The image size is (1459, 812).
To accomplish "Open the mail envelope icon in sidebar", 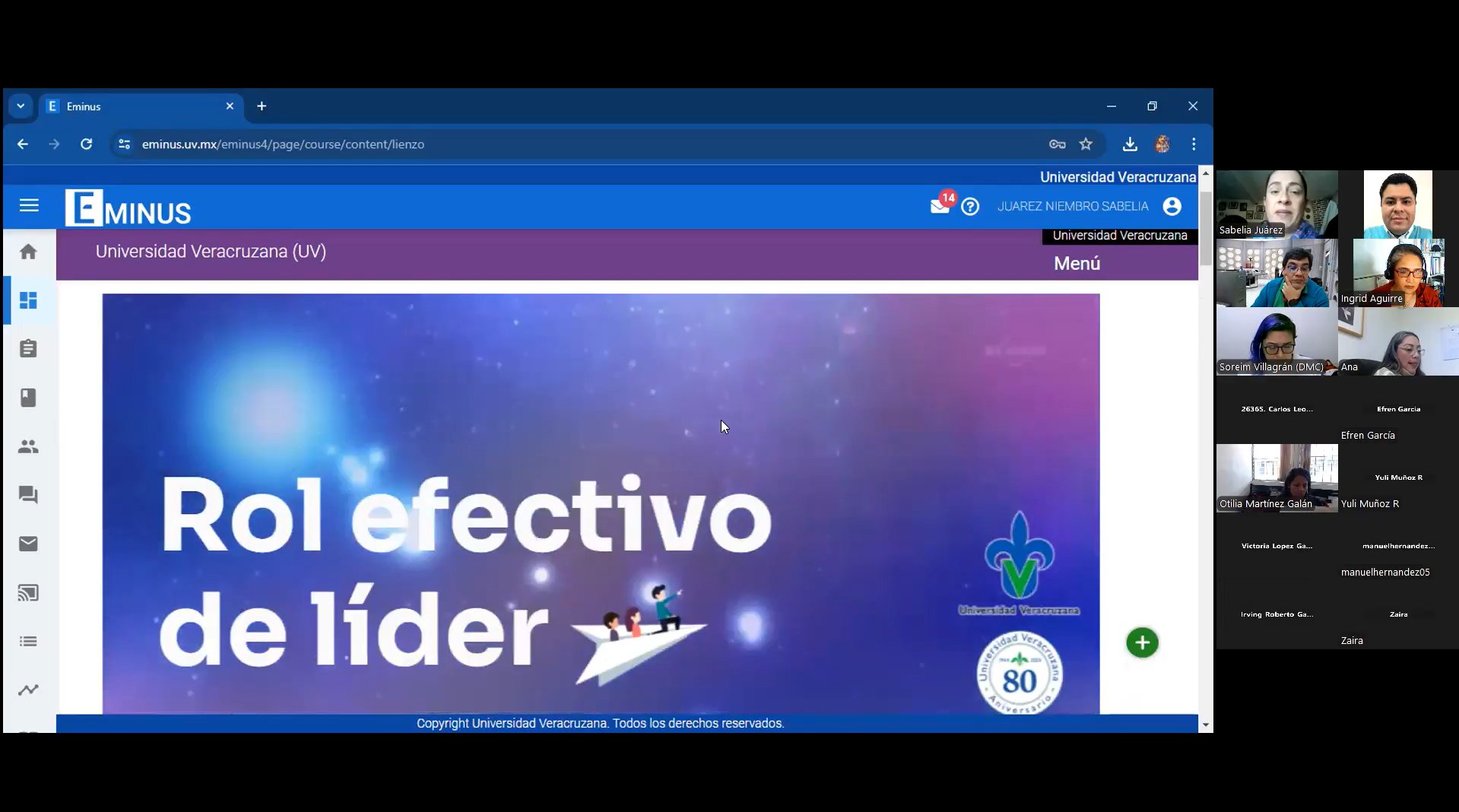I will pos(28,544).
